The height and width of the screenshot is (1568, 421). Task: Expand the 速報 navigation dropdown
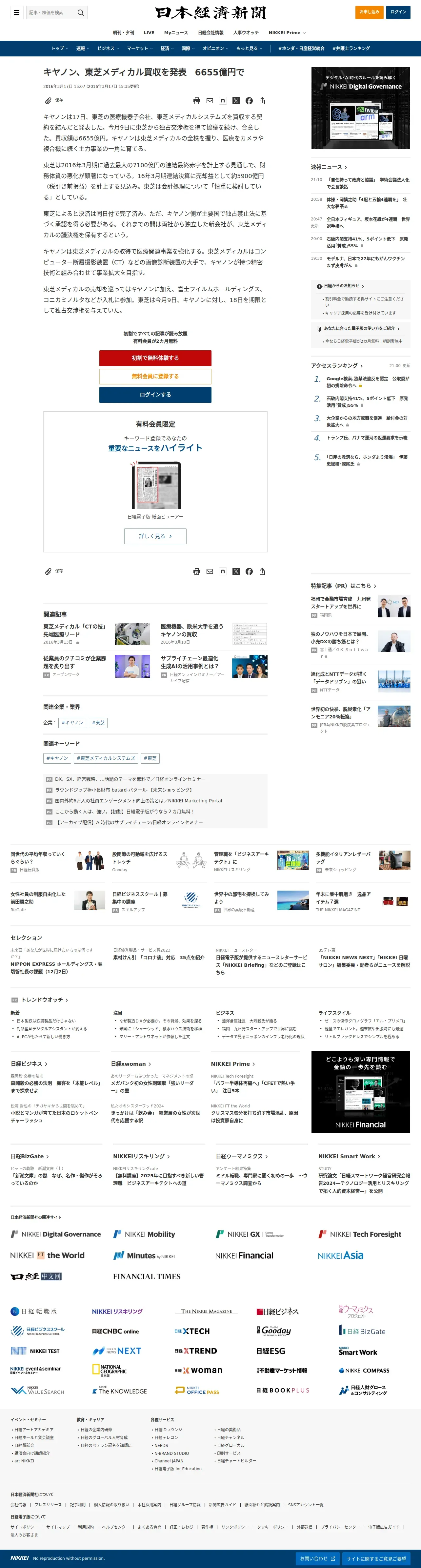[x=83, y=49]
